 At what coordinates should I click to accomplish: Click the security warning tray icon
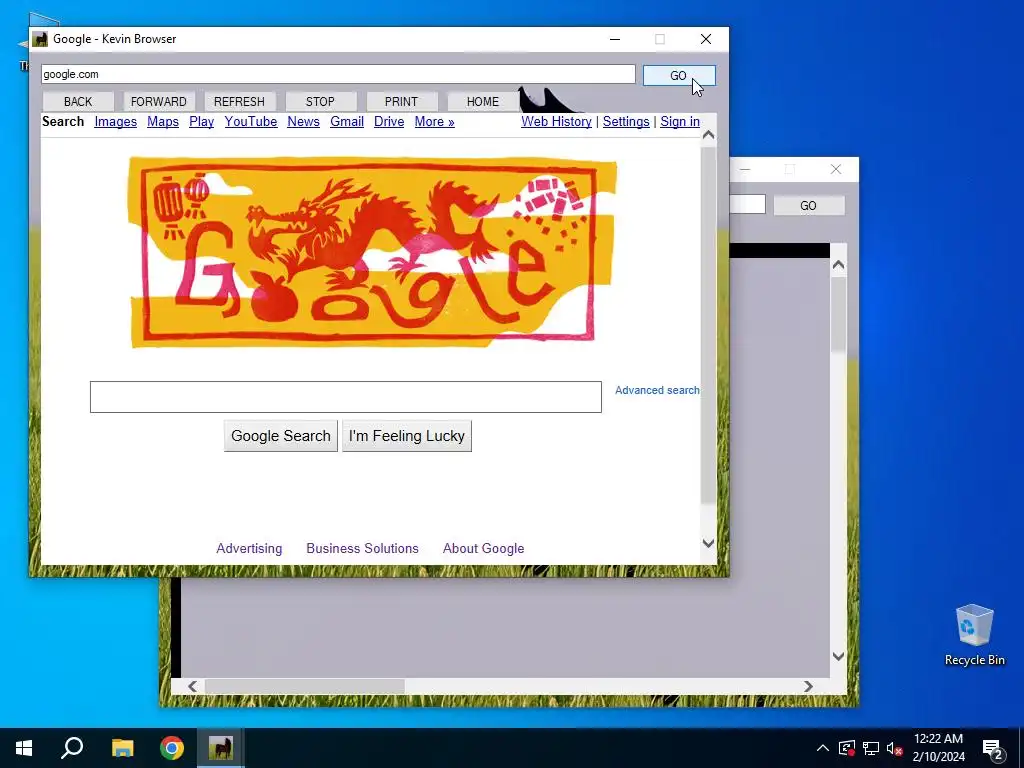847,748
